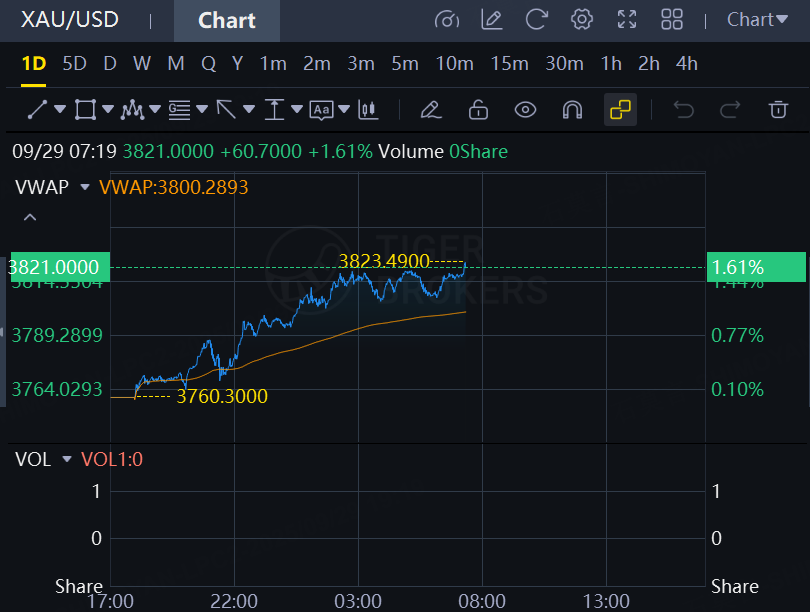Refresh the chart data
The height and width of the screenshot is (612, 810).
(537, 19)
